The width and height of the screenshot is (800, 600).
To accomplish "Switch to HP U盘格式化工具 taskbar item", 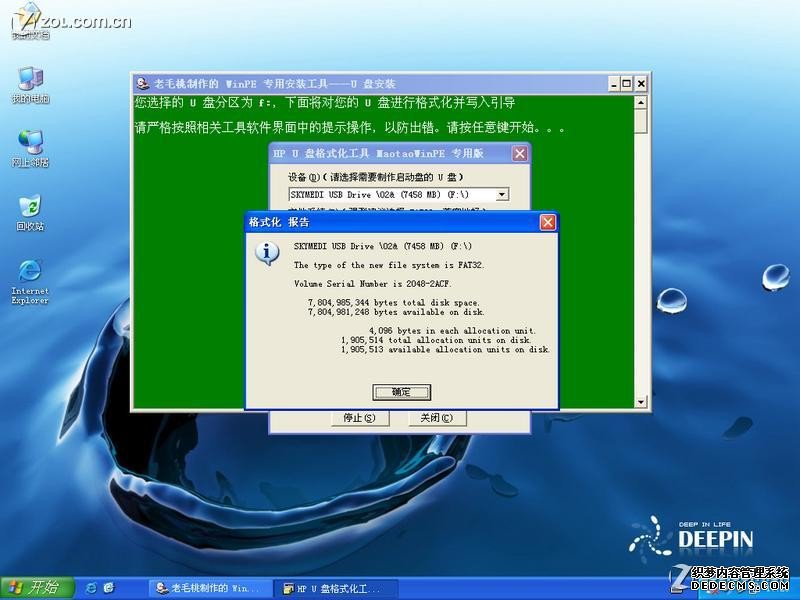I will coord(335,588).
